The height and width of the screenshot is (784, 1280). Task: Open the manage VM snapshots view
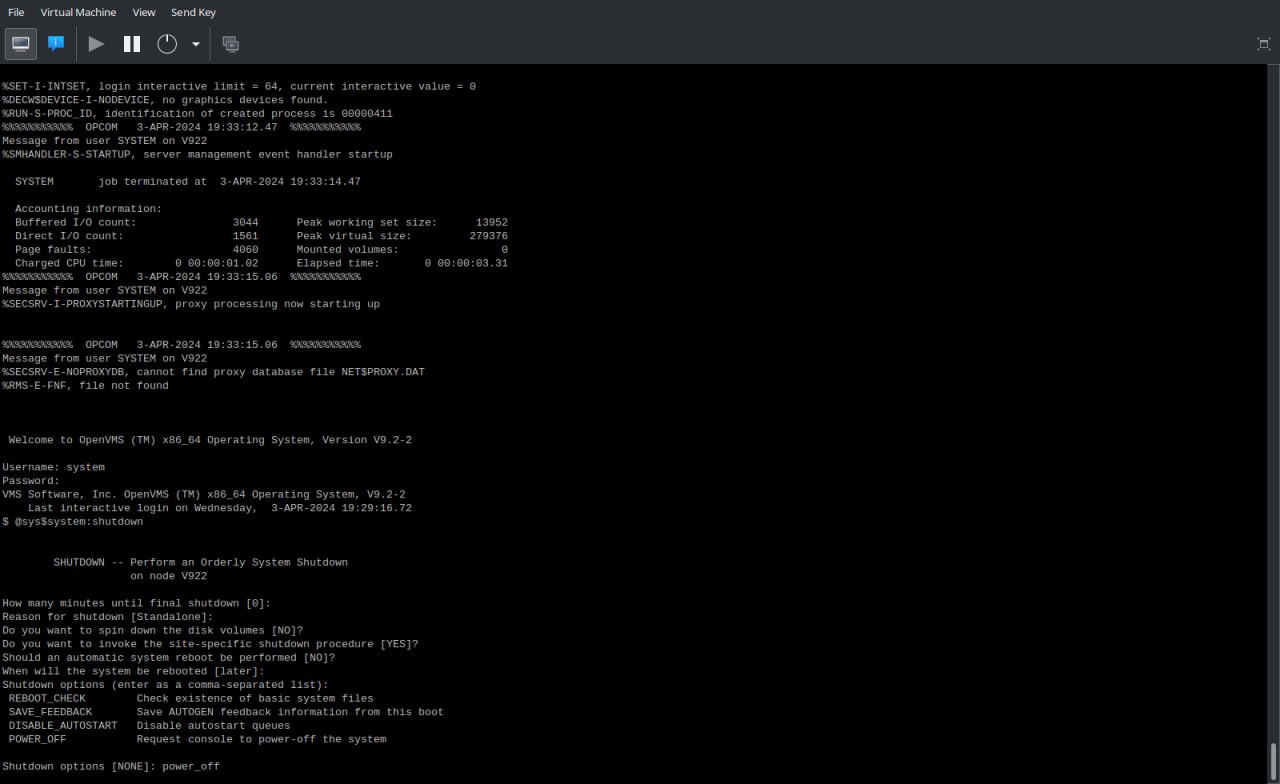click(x=231, y=44)
